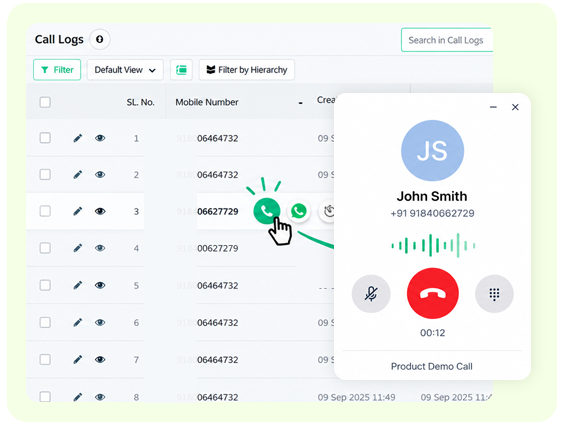562x425 pixels.
Task: Check the checkbox for row 5
Action: (45, 285)
